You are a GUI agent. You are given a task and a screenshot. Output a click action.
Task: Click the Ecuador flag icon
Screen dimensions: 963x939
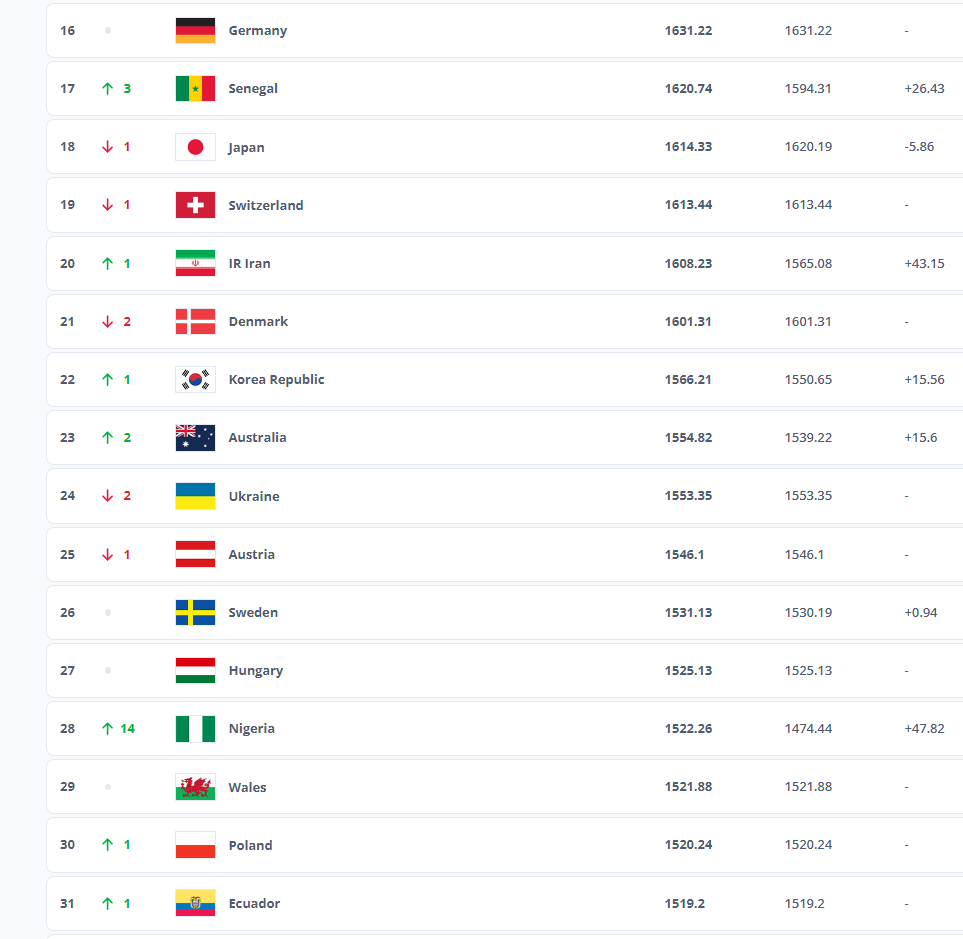[195, 903]
